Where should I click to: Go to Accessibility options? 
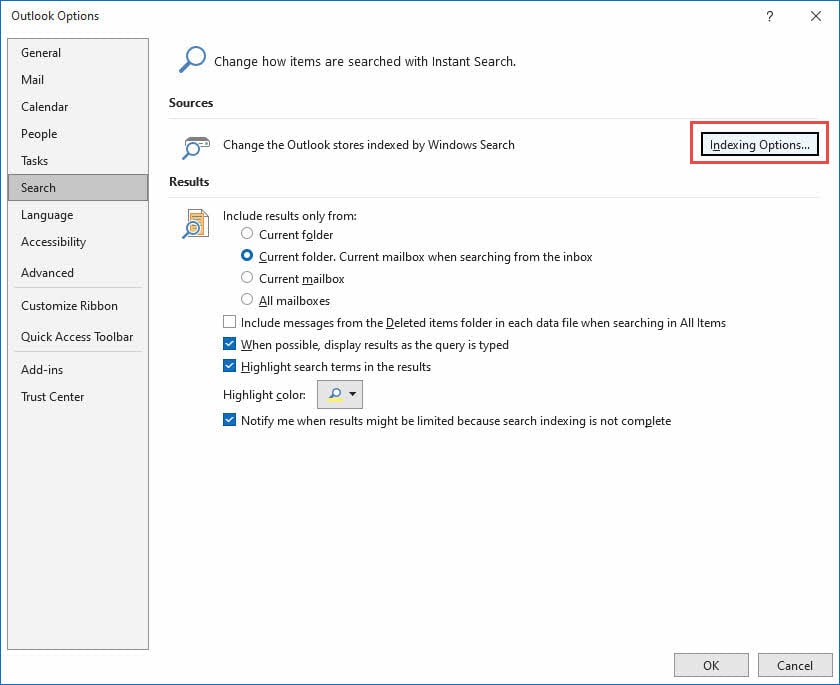pos(78,242)
